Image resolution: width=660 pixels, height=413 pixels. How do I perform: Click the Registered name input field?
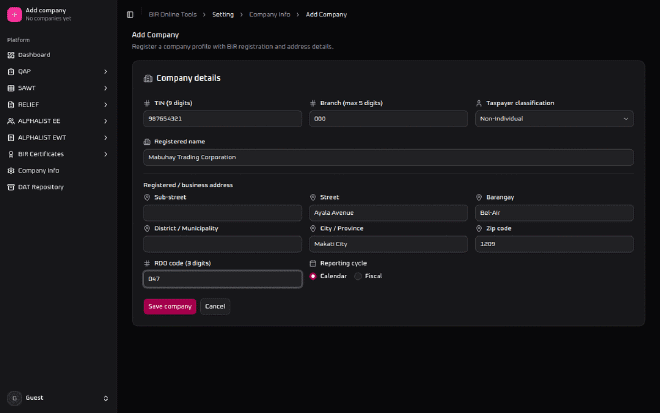click(388, 157)
